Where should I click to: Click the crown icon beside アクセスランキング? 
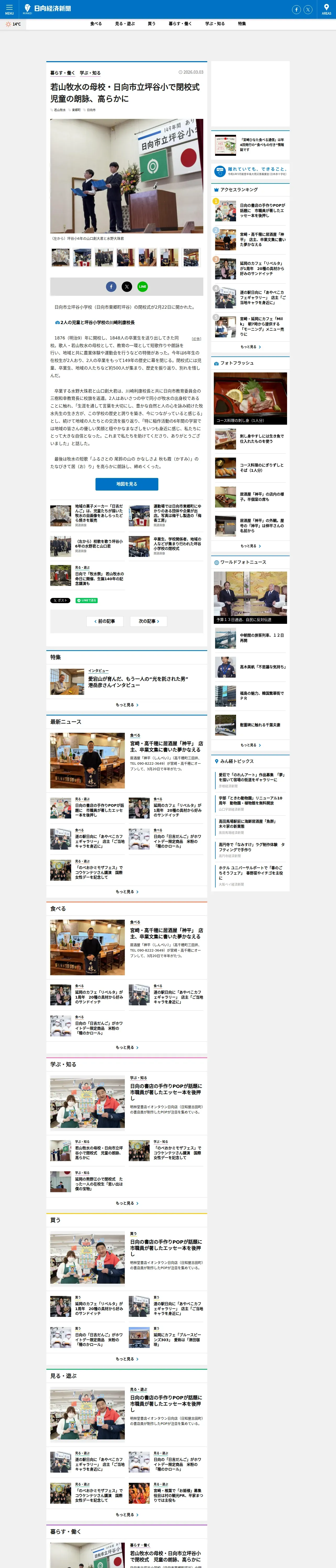(x=216, y=190)
